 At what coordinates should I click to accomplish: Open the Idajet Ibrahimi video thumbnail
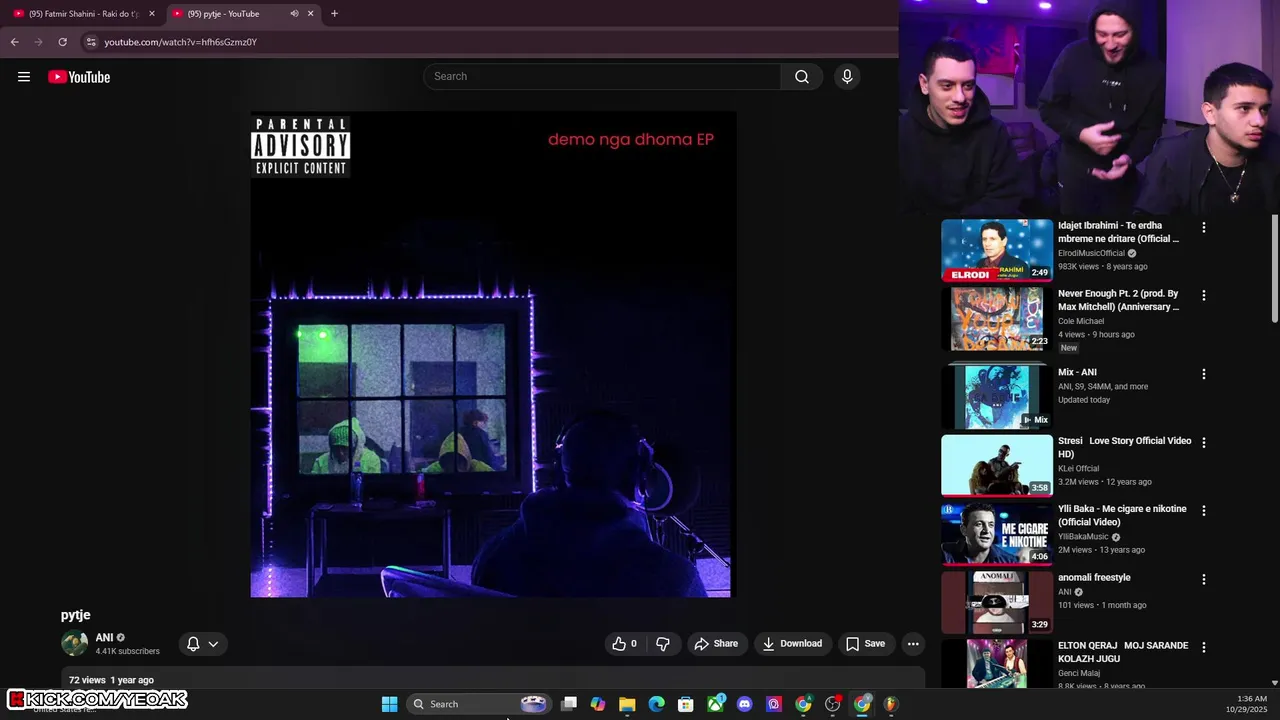[997, 250]
